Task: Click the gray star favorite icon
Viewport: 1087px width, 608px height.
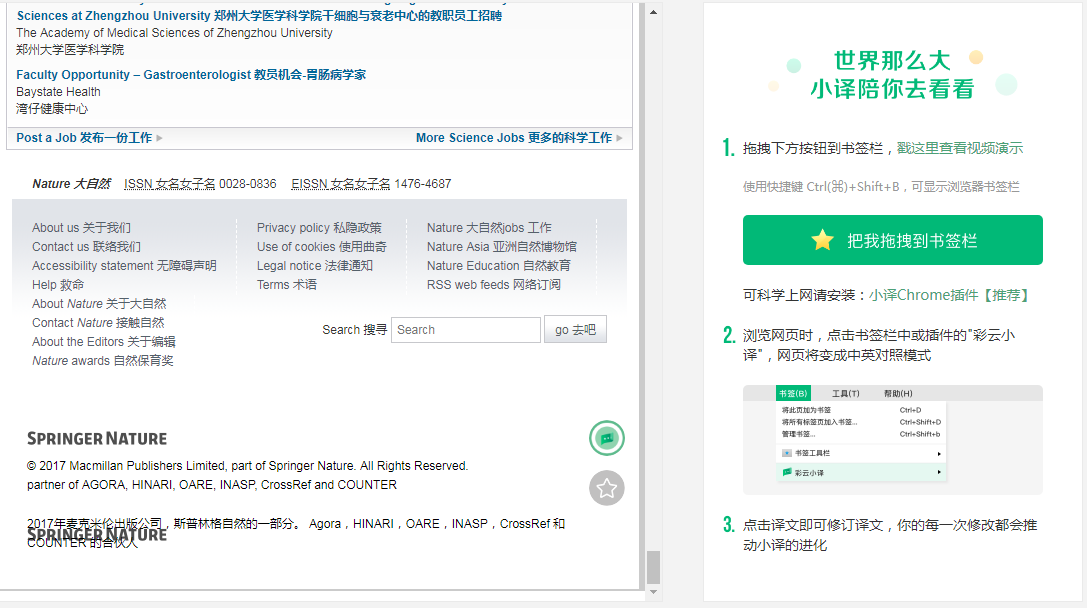Action: point(607,488)
